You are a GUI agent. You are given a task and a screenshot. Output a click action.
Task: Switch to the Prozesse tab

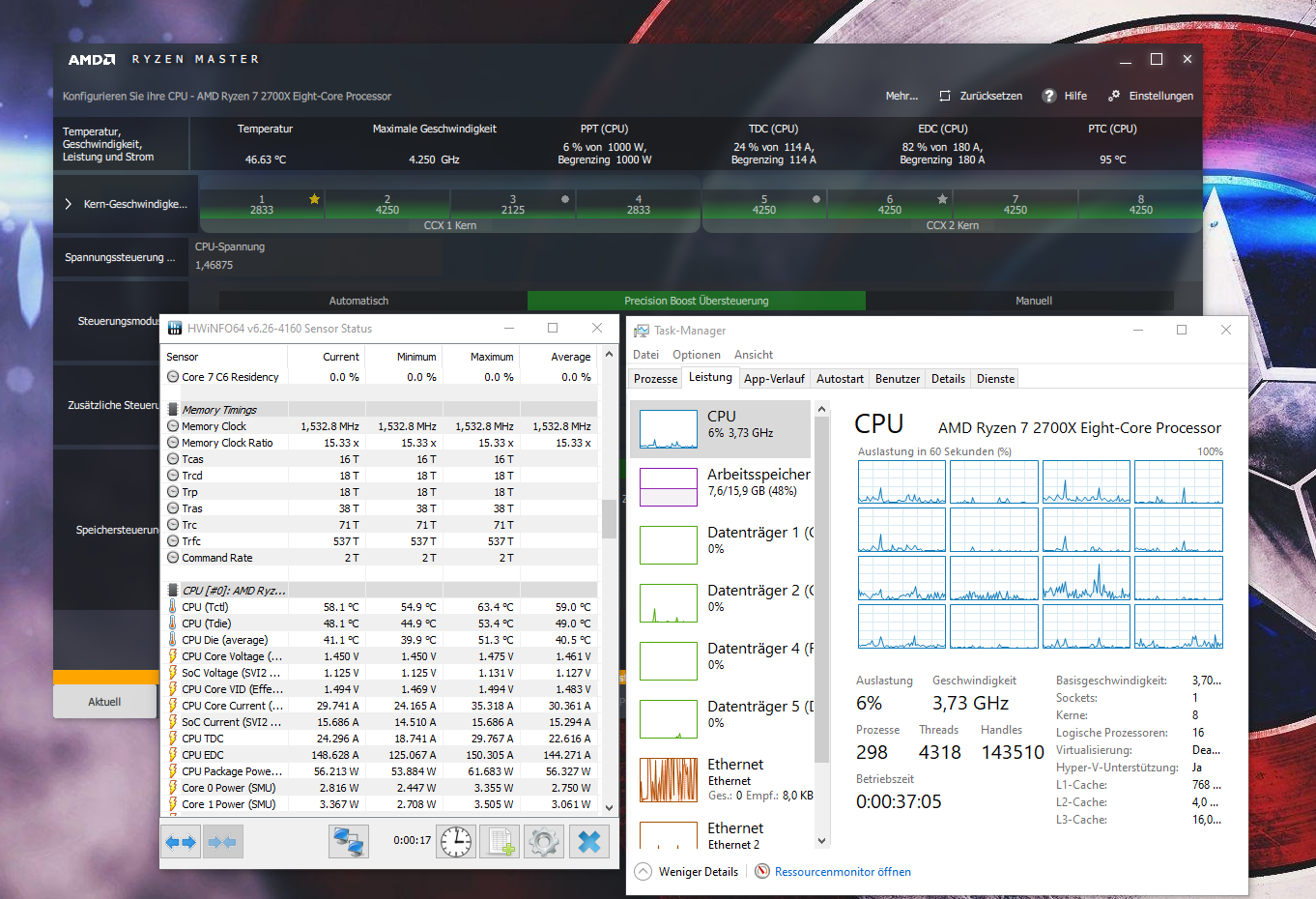(x=656, y=379)
